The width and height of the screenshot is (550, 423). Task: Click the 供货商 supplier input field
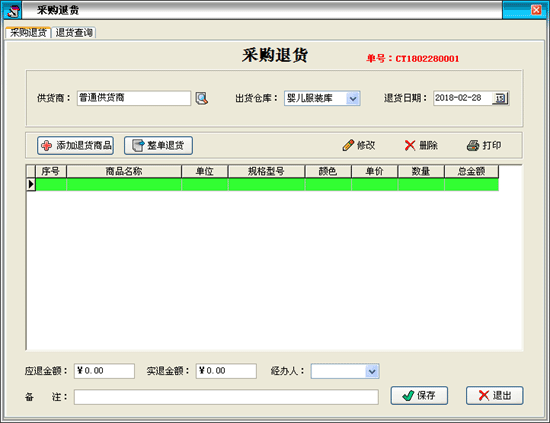pos(134,98)
